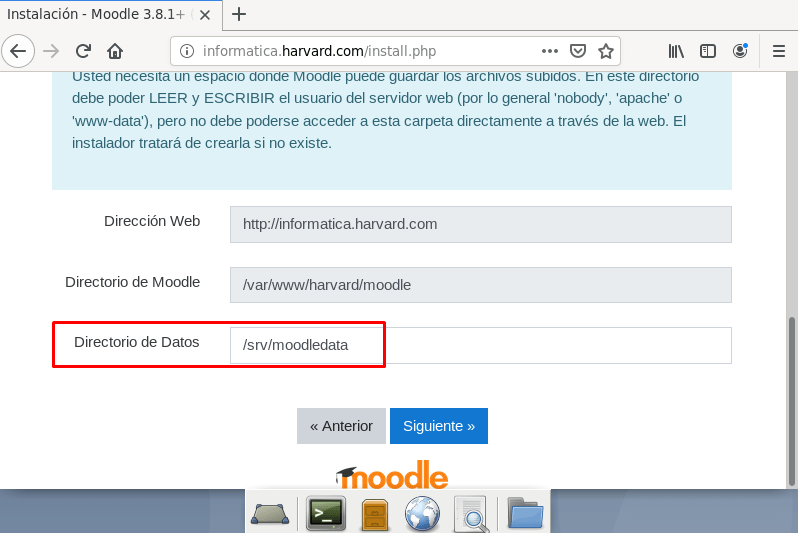This screenshot has height=533, width=798.
Task: Bookmark this page with the star
Action: coord(606,51)
